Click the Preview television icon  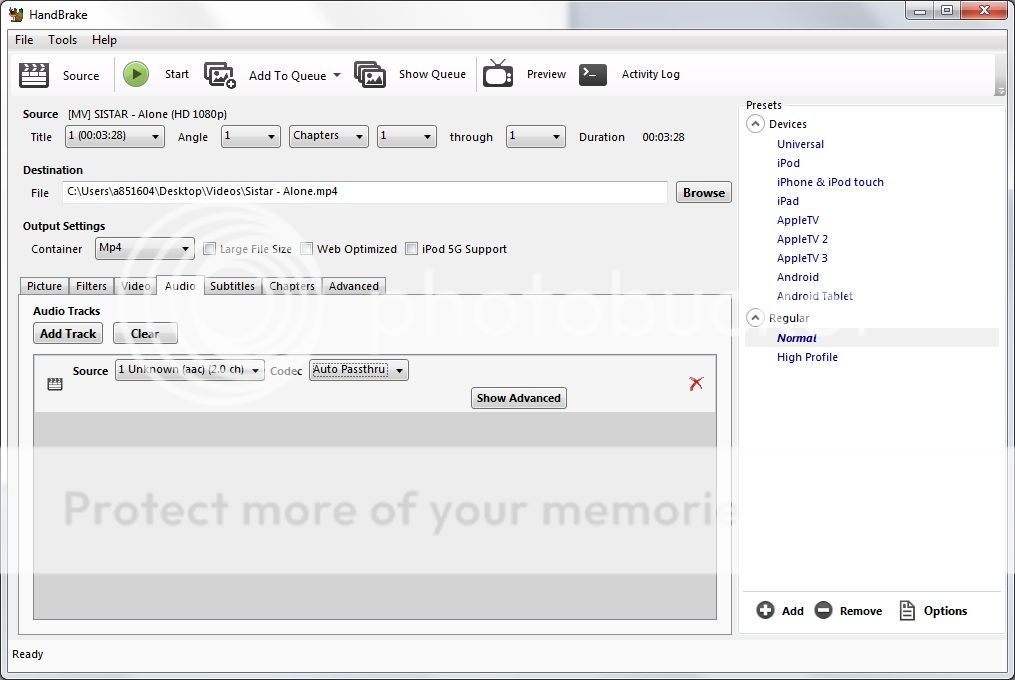(x=498, y=74)
